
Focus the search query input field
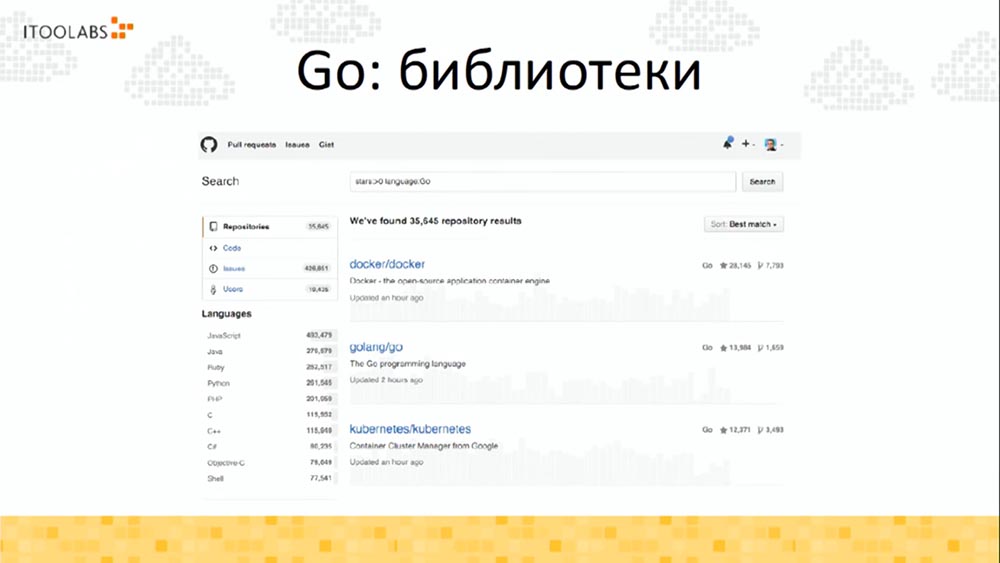click(x=543, y=182)
